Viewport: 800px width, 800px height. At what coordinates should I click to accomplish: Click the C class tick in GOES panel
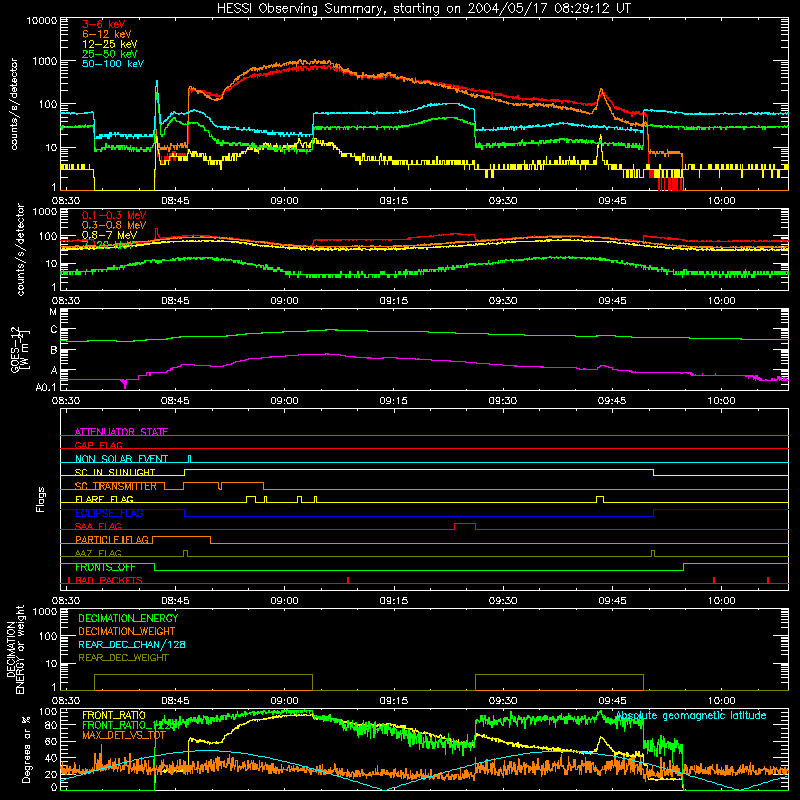(54, 330)
